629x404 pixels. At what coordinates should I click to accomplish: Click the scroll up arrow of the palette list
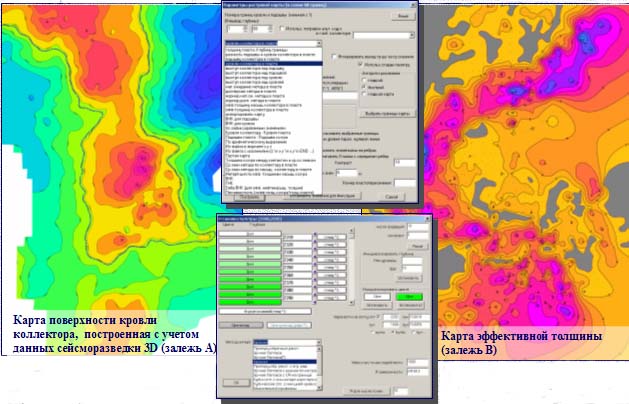tap(351, 231)
